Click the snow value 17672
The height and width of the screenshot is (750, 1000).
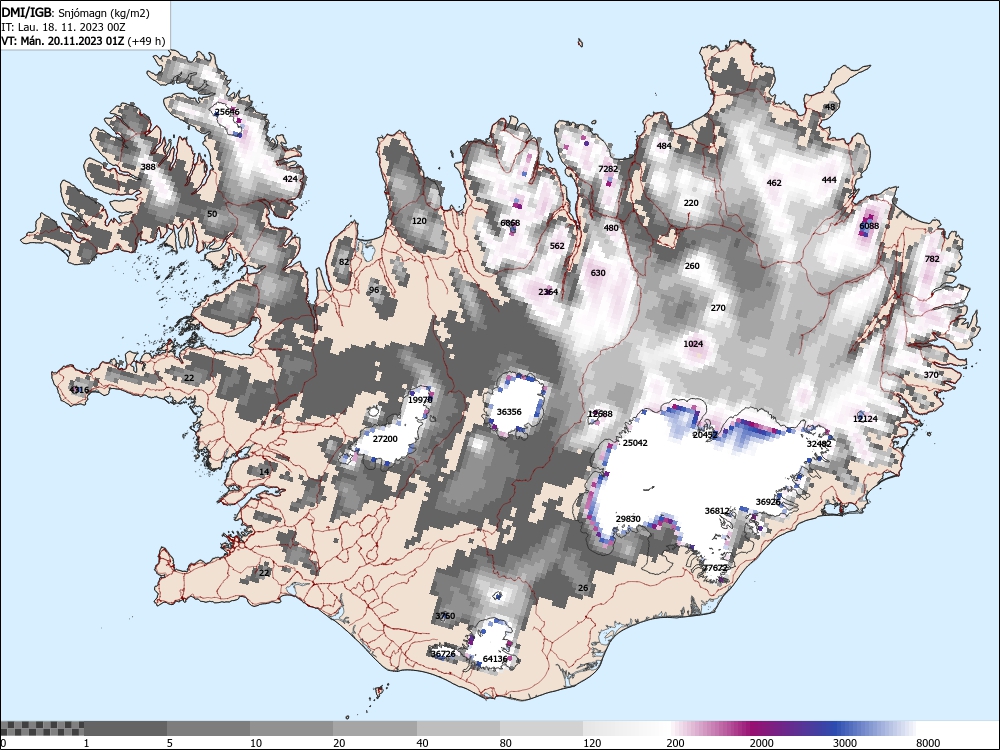[715, 568]
